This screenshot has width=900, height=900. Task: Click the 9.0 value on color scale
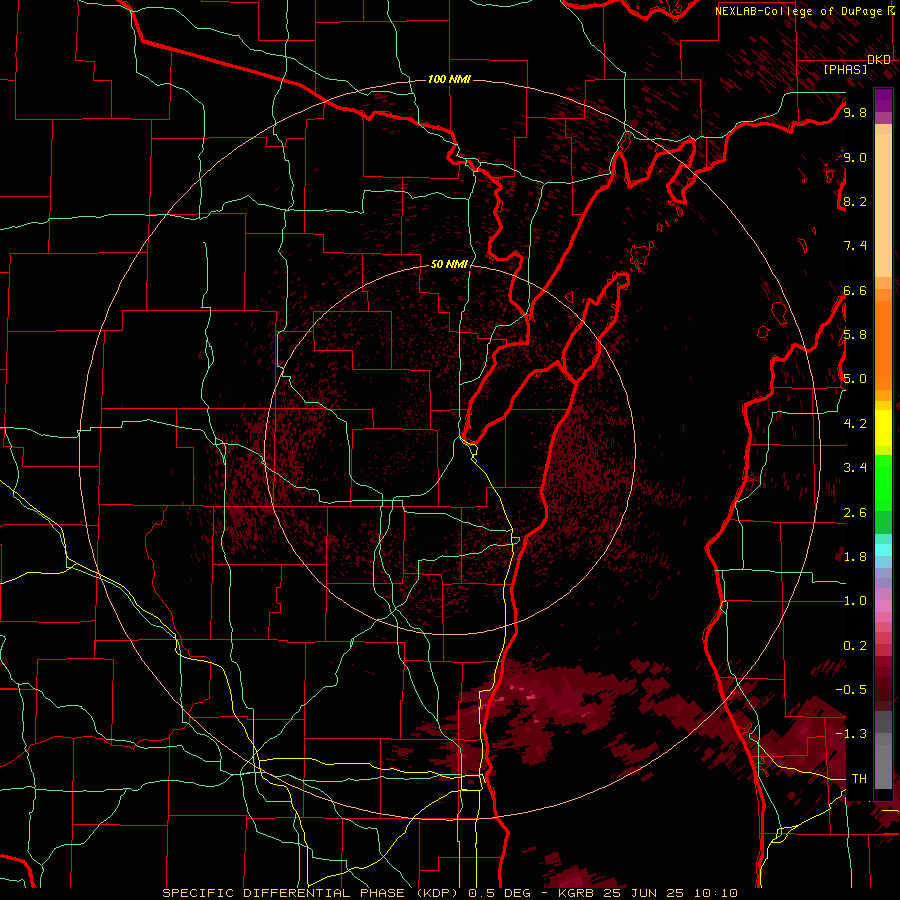[x=855, y=157]
